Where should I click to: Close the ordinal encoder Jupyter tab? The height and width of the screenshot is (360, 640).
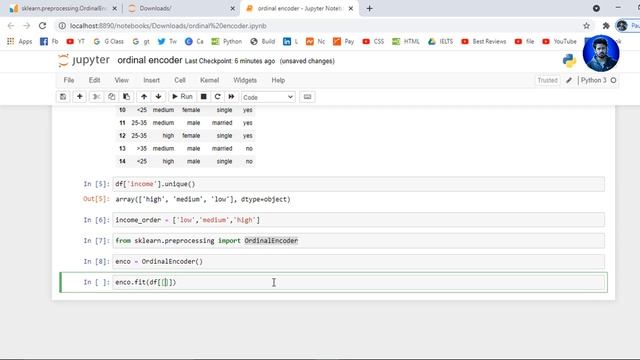point(351,8)
